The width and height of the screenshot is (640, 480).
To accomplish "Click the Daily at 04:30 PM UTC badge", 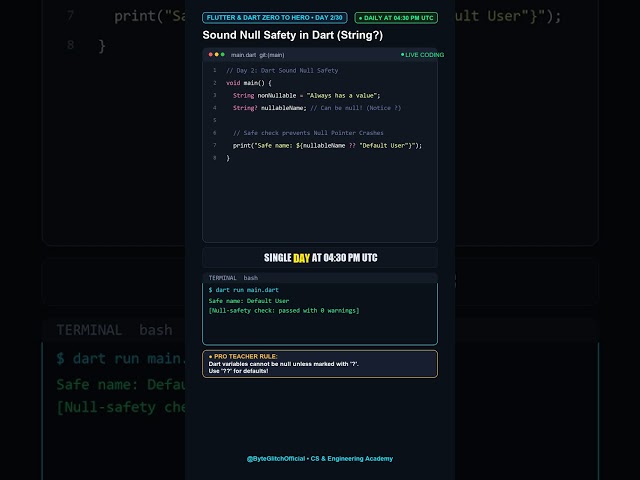I will (x=396, y=18).
